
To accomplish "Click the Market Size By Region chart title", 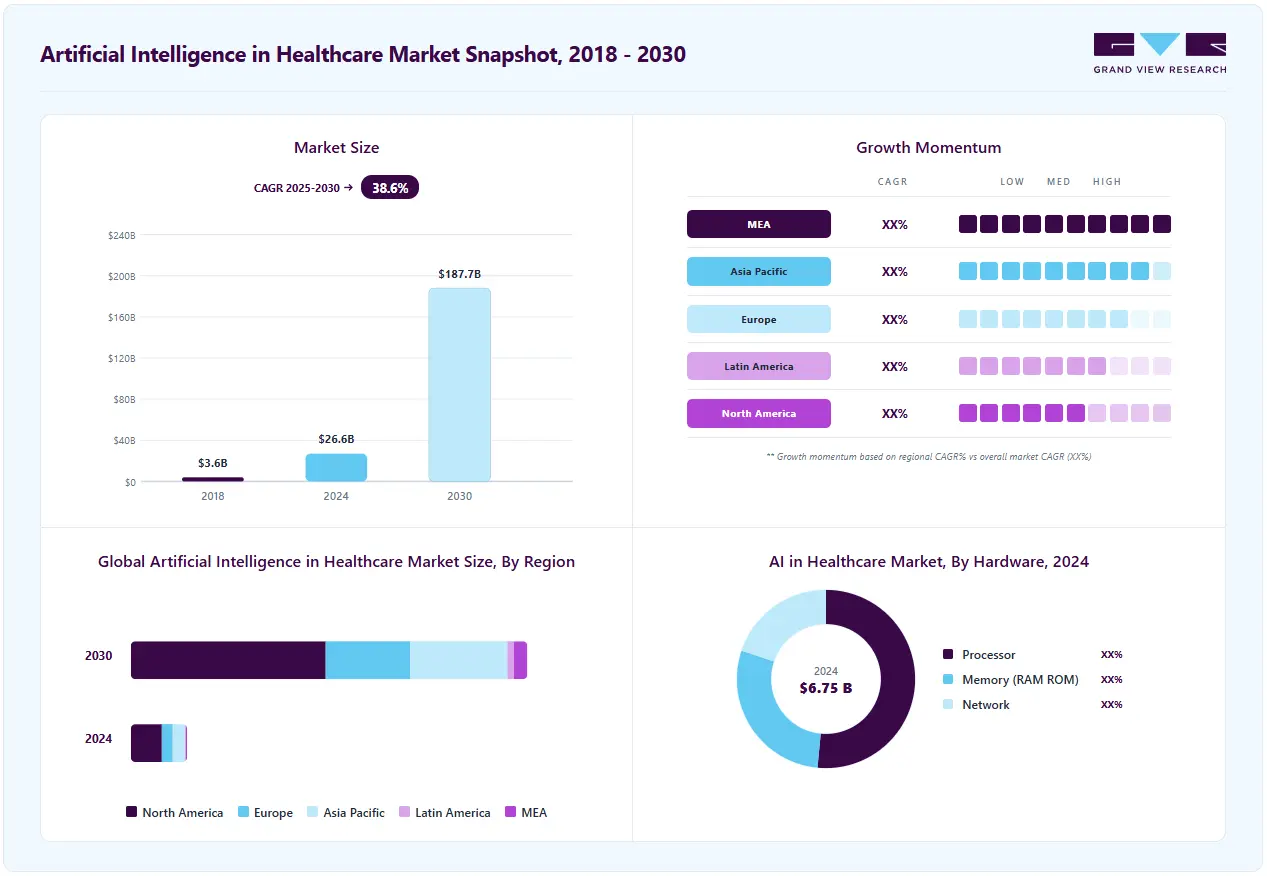I will tap(336, 561).
